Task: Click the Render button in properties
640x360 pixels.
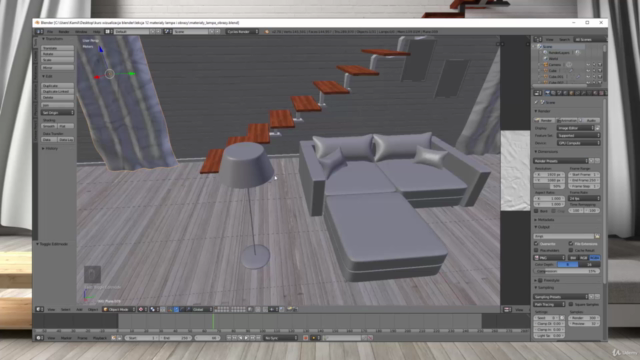Action: pyautogui.click(x=544, y=120)
